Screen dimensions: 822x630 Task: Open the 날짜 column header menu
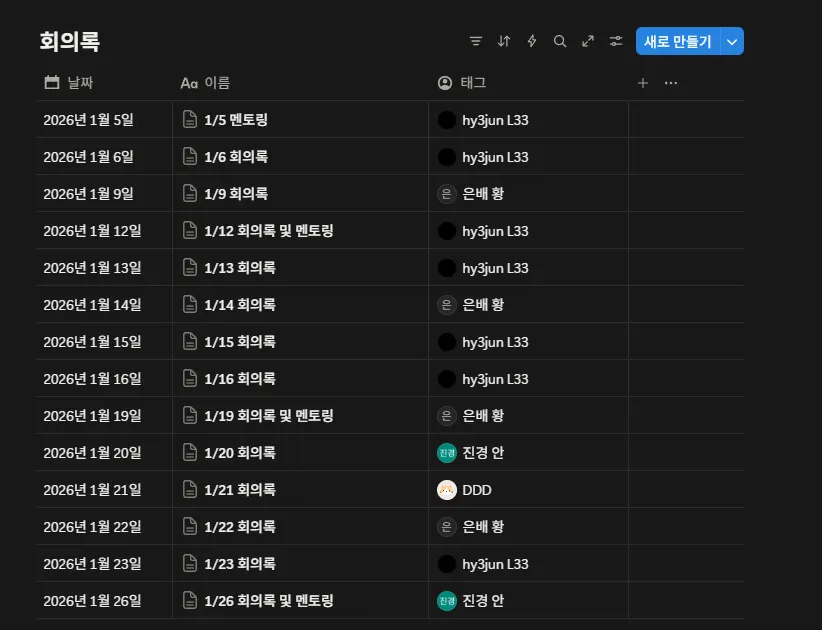click(69, 83)
